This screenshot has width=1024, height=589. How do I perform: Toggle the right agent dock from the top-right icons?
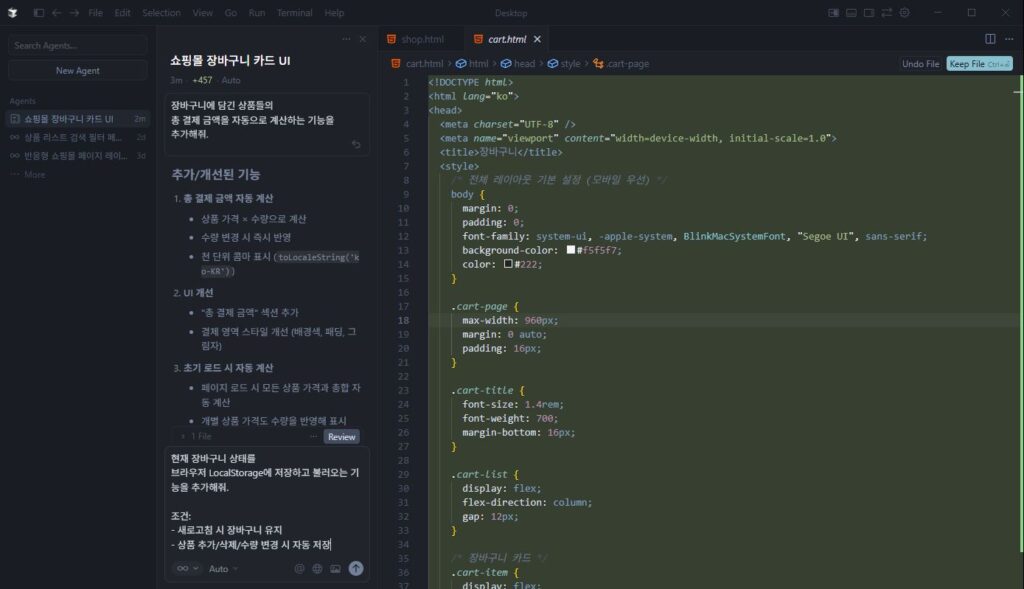(x=868, y=13)
